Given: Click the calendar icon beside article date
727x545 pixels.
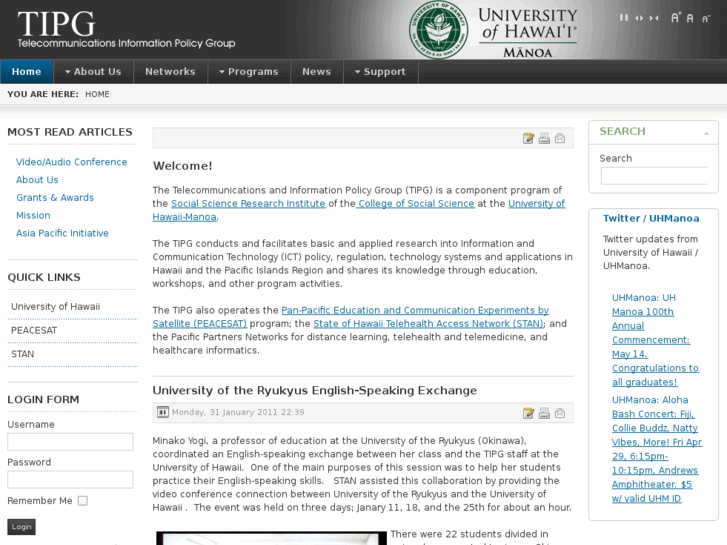Looking at the screenshot, I should (163, 412).
